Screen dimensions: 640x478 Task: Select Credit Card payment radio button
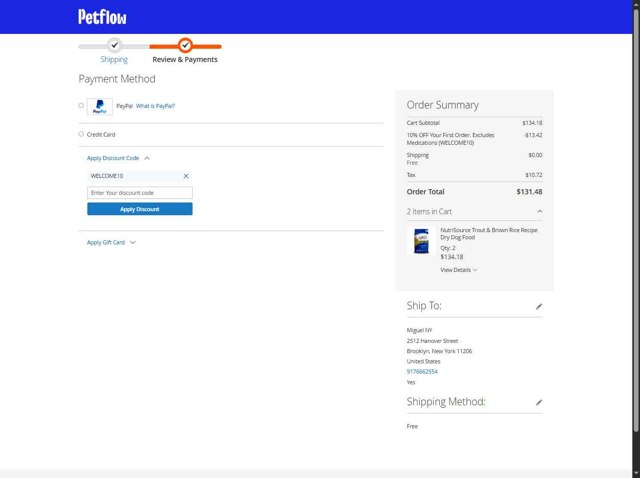pos(81,134)
